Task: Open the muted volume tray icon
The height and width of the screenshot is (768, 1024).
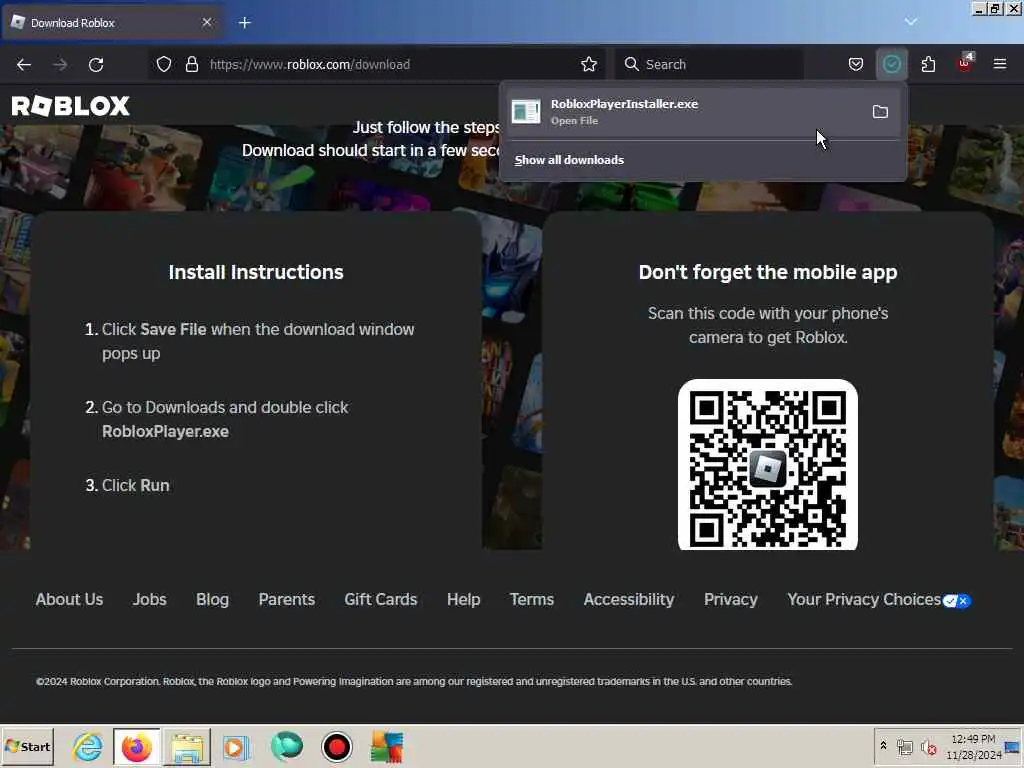Action: [x=928, y=746]
